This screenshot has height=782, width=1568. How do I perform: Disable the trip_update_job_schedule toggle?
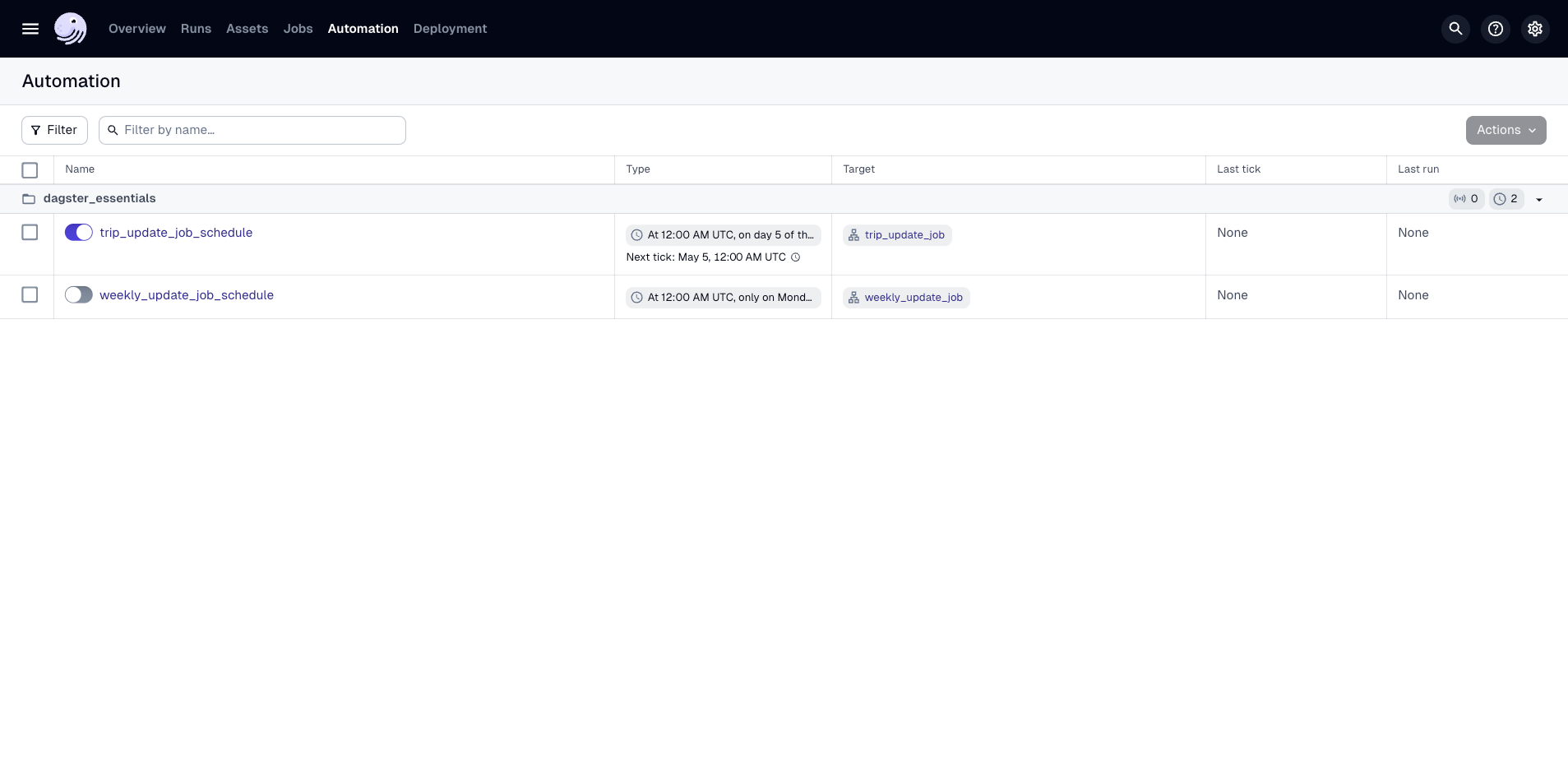(78, 232)
